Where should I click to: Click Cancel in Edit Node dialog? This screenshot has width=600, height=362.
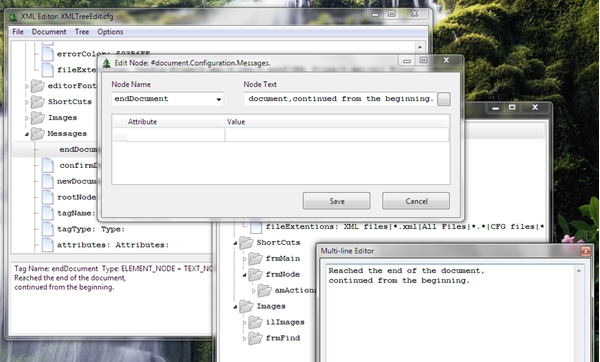click(416, 201)
